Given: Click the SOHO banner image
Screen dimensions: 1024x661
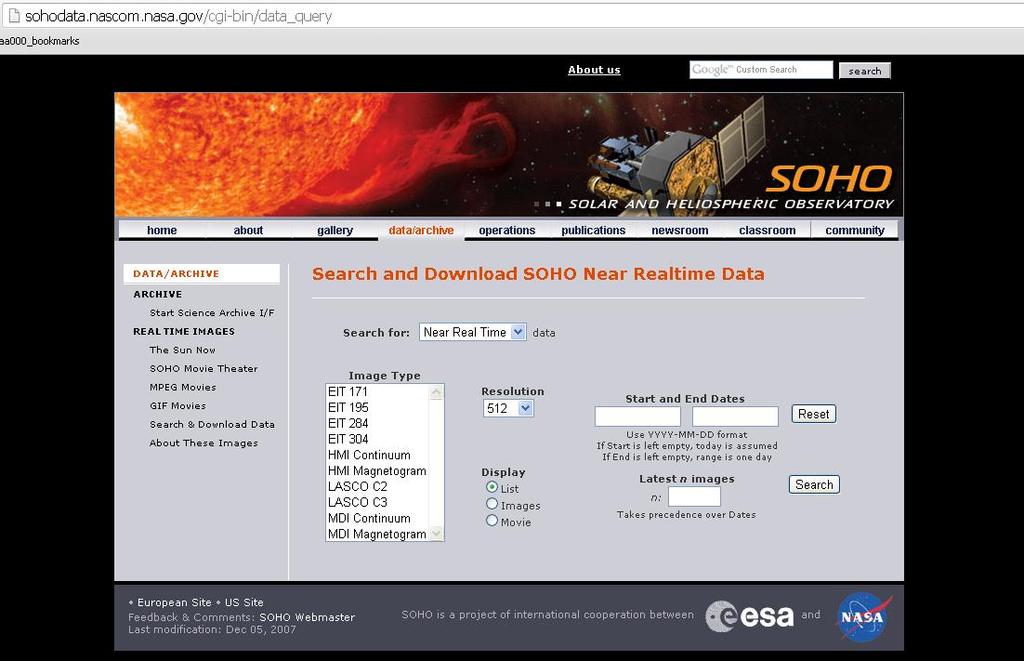Looking at the screenshot, I should tap(509, 154).
